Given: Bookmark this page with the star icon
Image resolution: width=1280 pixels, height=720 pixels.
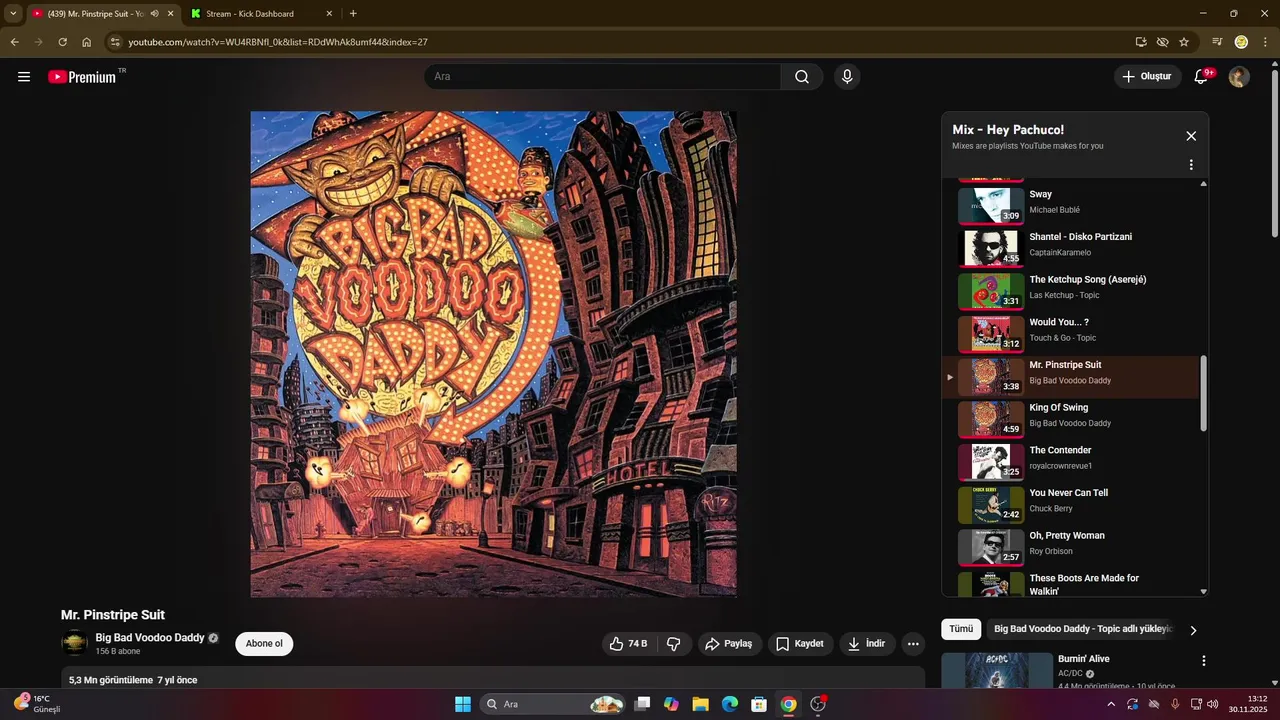Looking at the screenshot, I should pos(1184,42).
